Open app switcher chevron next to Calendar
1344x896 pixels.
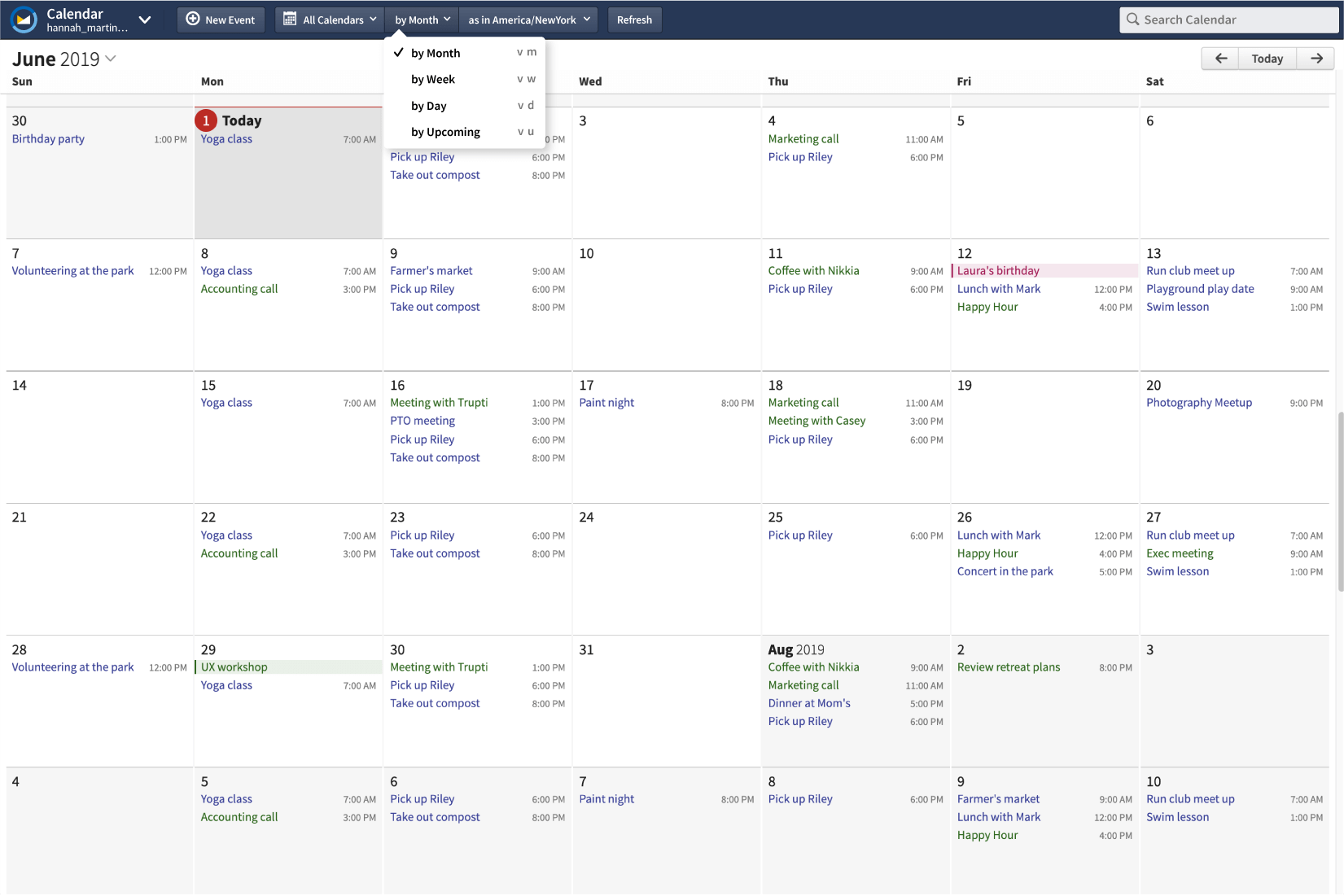coord(145,20)
